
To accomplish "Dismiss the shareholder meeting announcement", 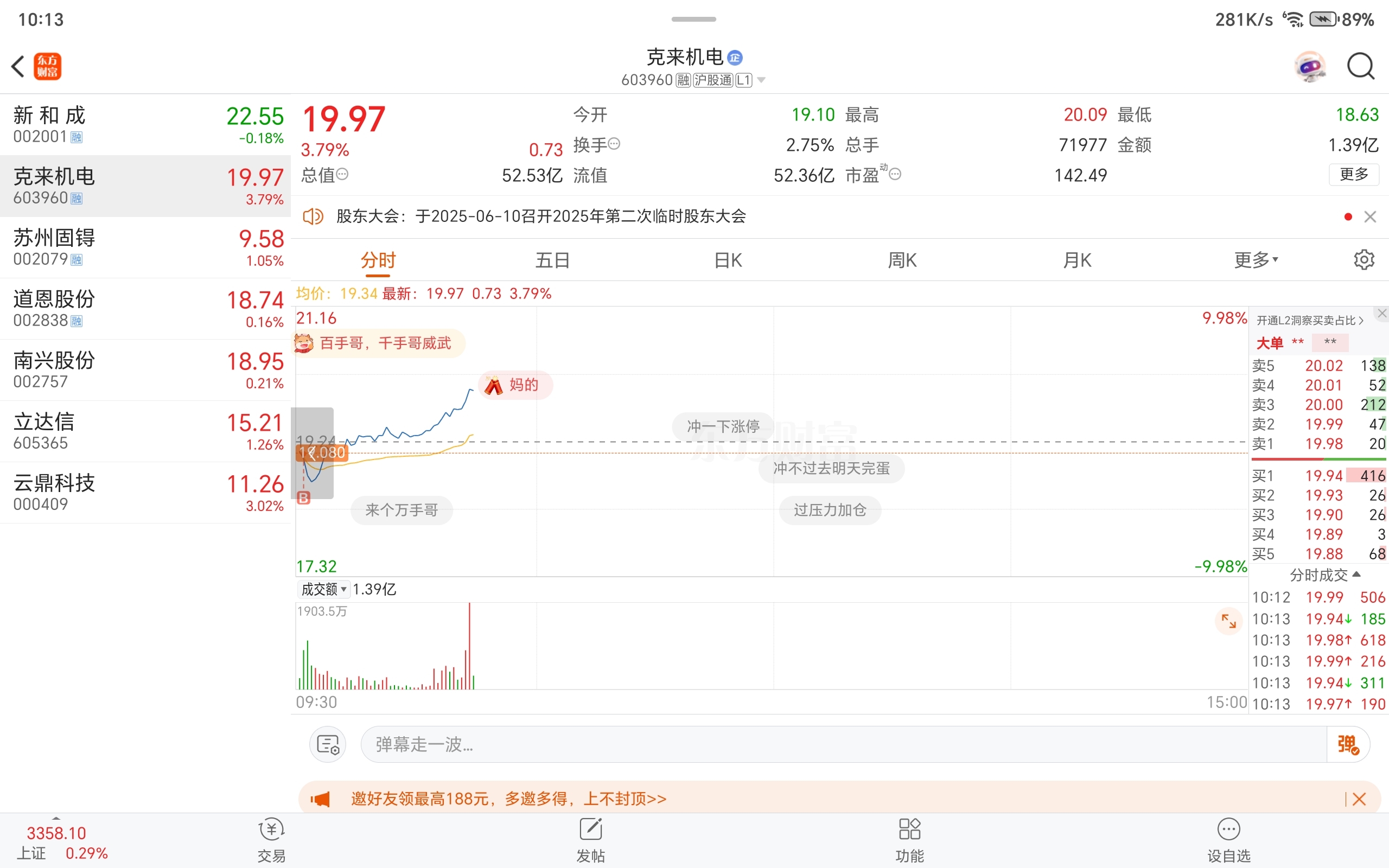I will 1370,216.
